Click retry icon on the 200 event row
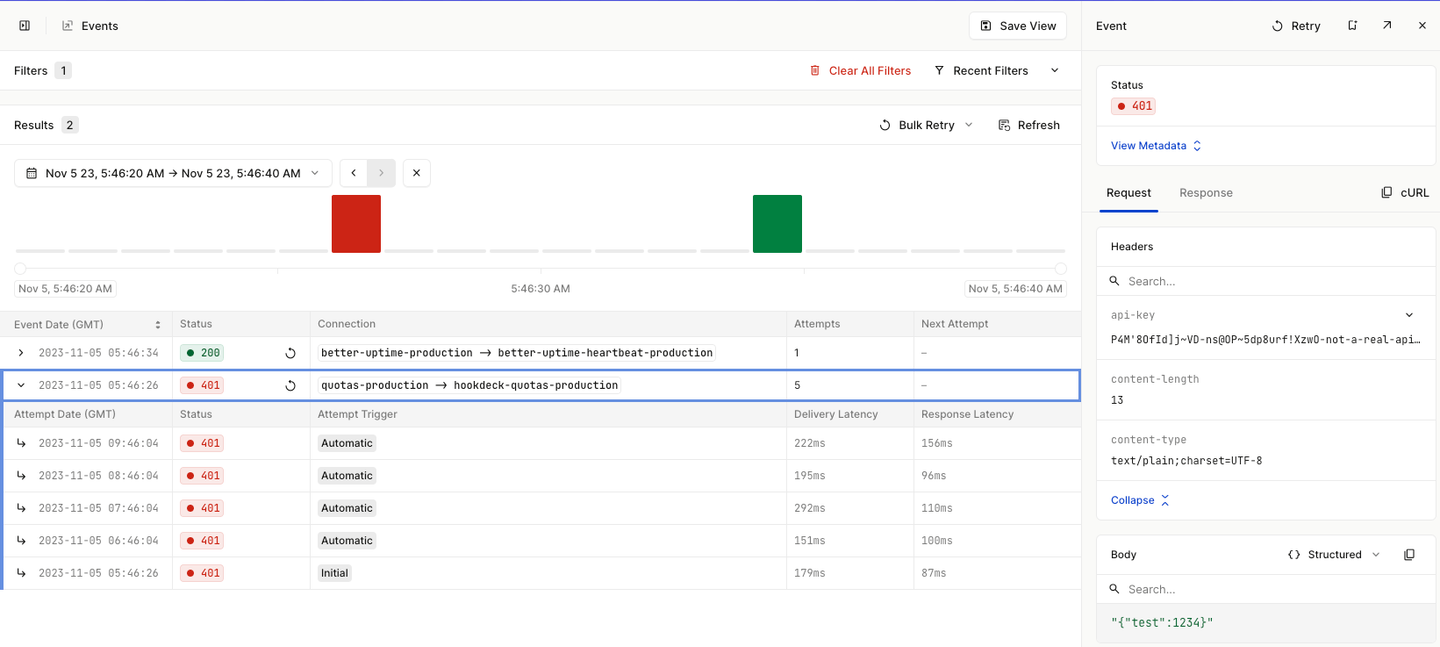 pos(290,353)
